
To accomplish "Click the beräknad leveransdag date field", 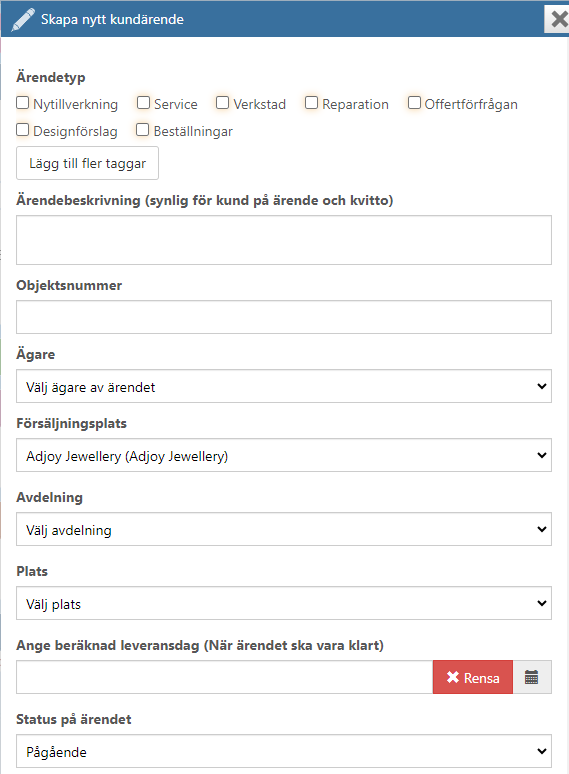I will point(225,677).
